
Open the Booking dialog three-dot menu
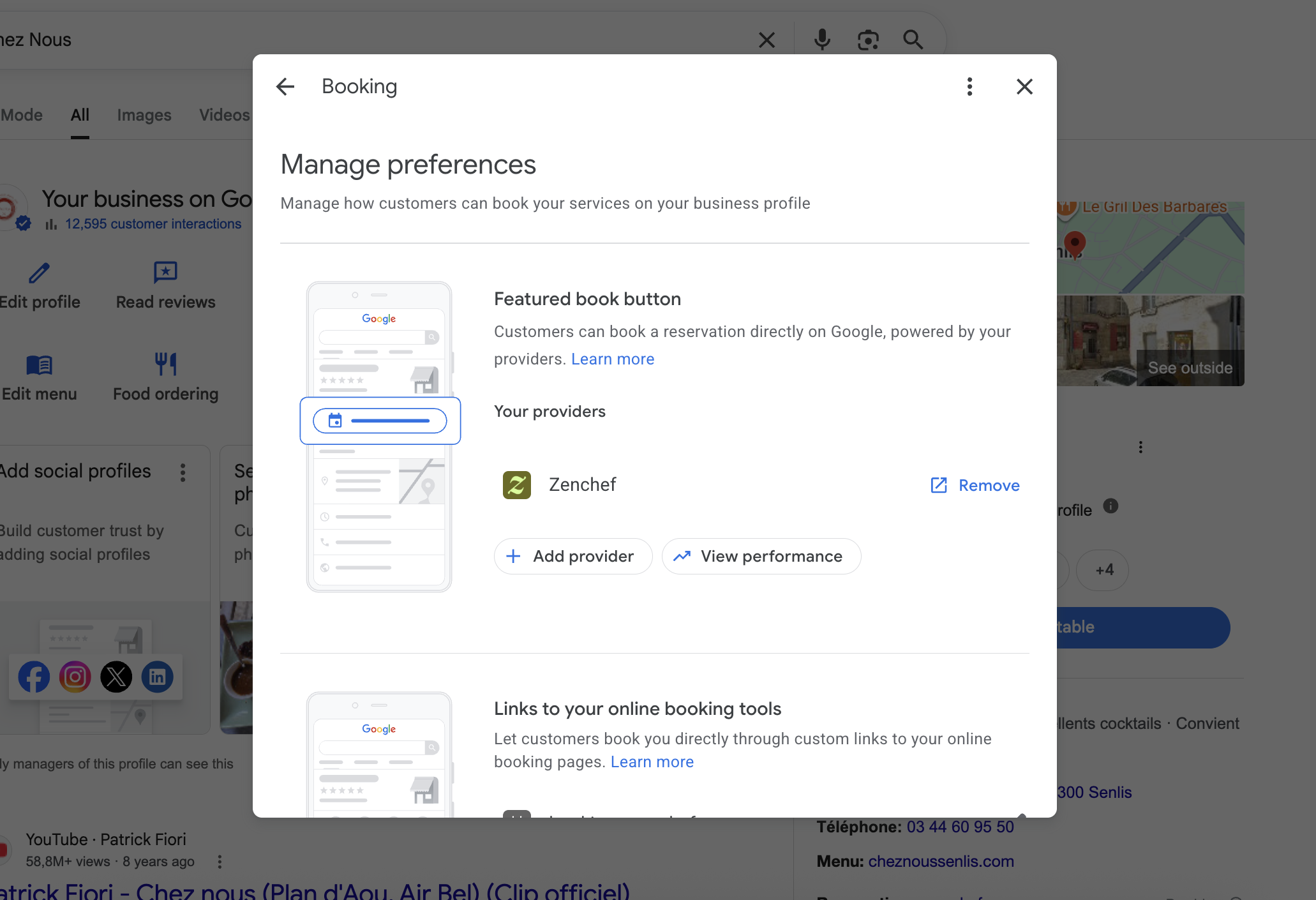coord(969,86)
